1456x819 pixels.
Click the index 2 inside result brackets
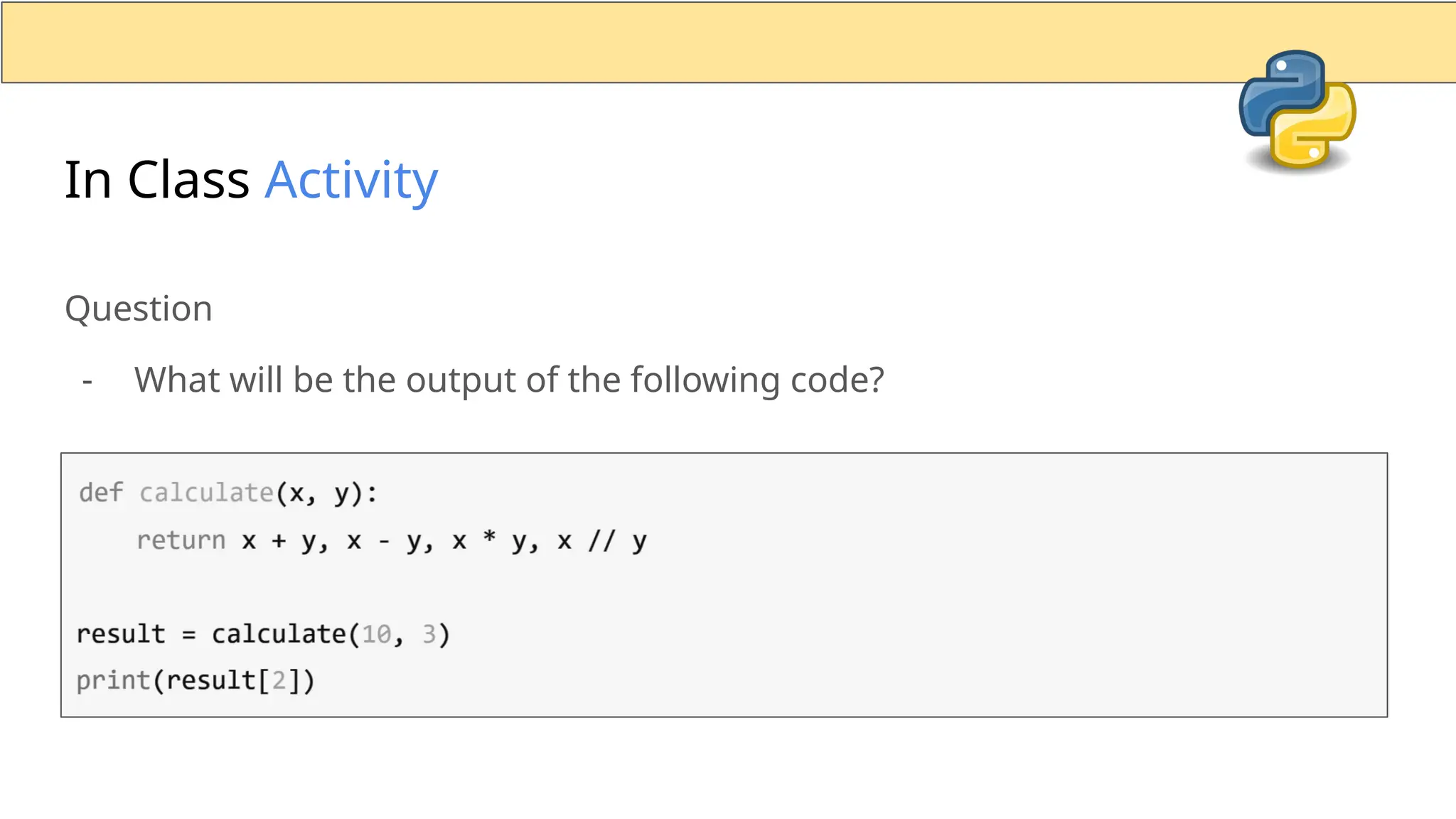pyautogui.click(x=279, y=680)
